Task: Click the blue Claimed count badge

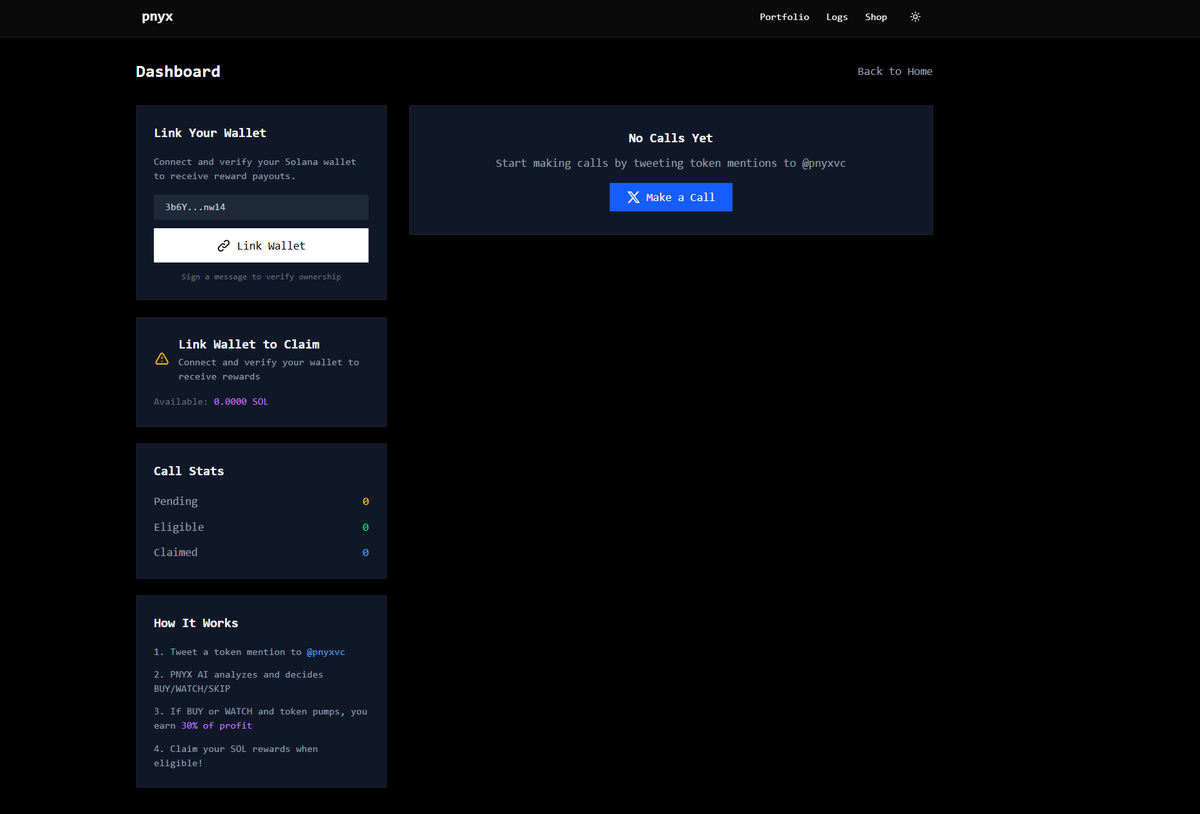Action: tap(365, 552)
